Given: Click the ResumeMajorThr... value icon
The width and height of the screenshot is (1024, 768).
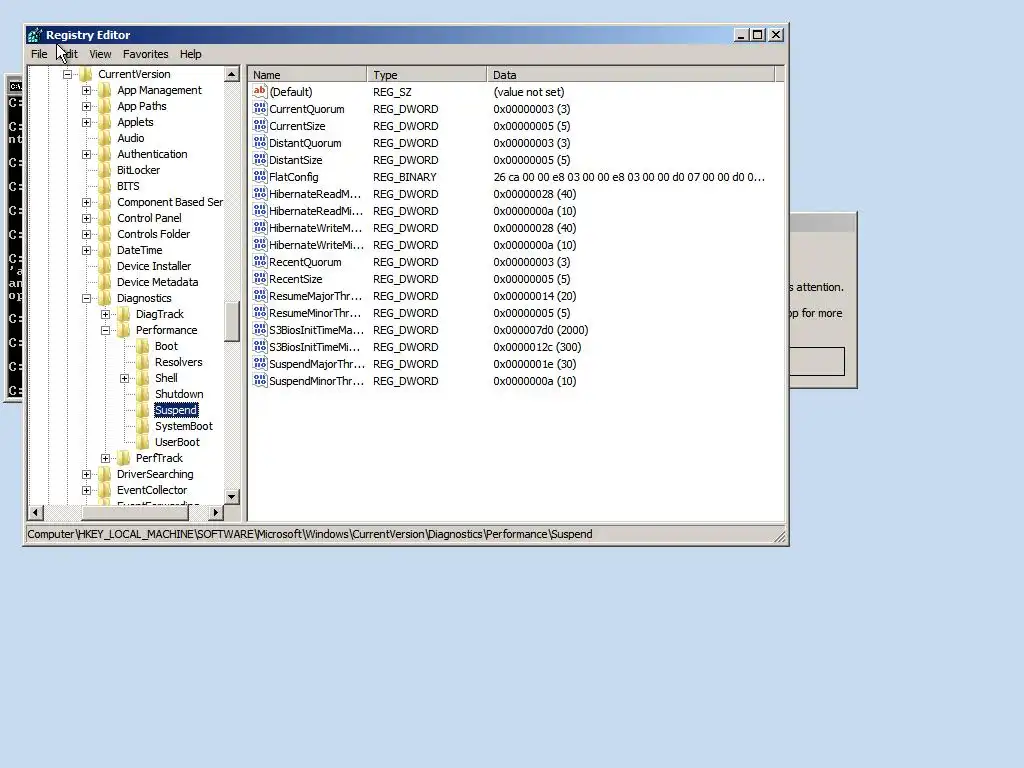Looking at the screenshot, I should coord(260,295).
